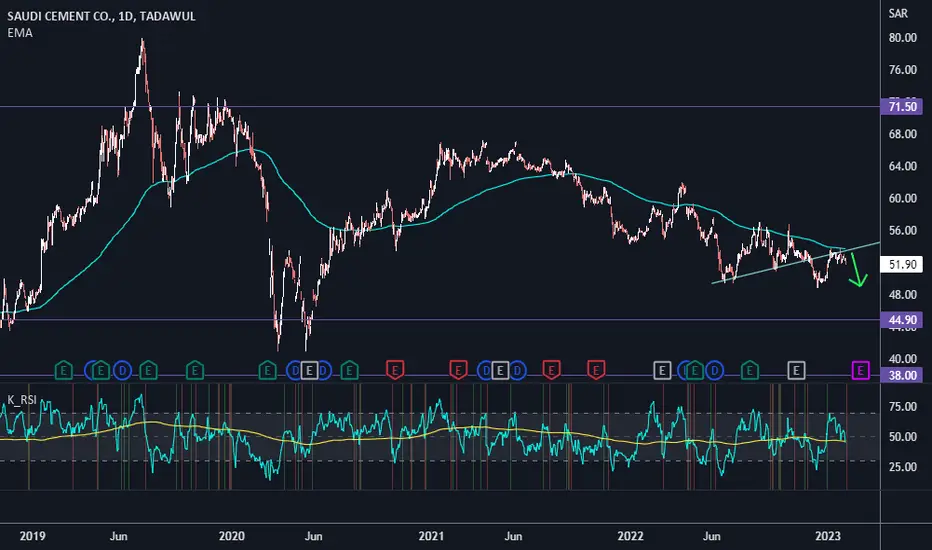This screenshot has width=932, height=550.
Task: Click the 50.00 RSI scale value
Action: coord(902,436)
